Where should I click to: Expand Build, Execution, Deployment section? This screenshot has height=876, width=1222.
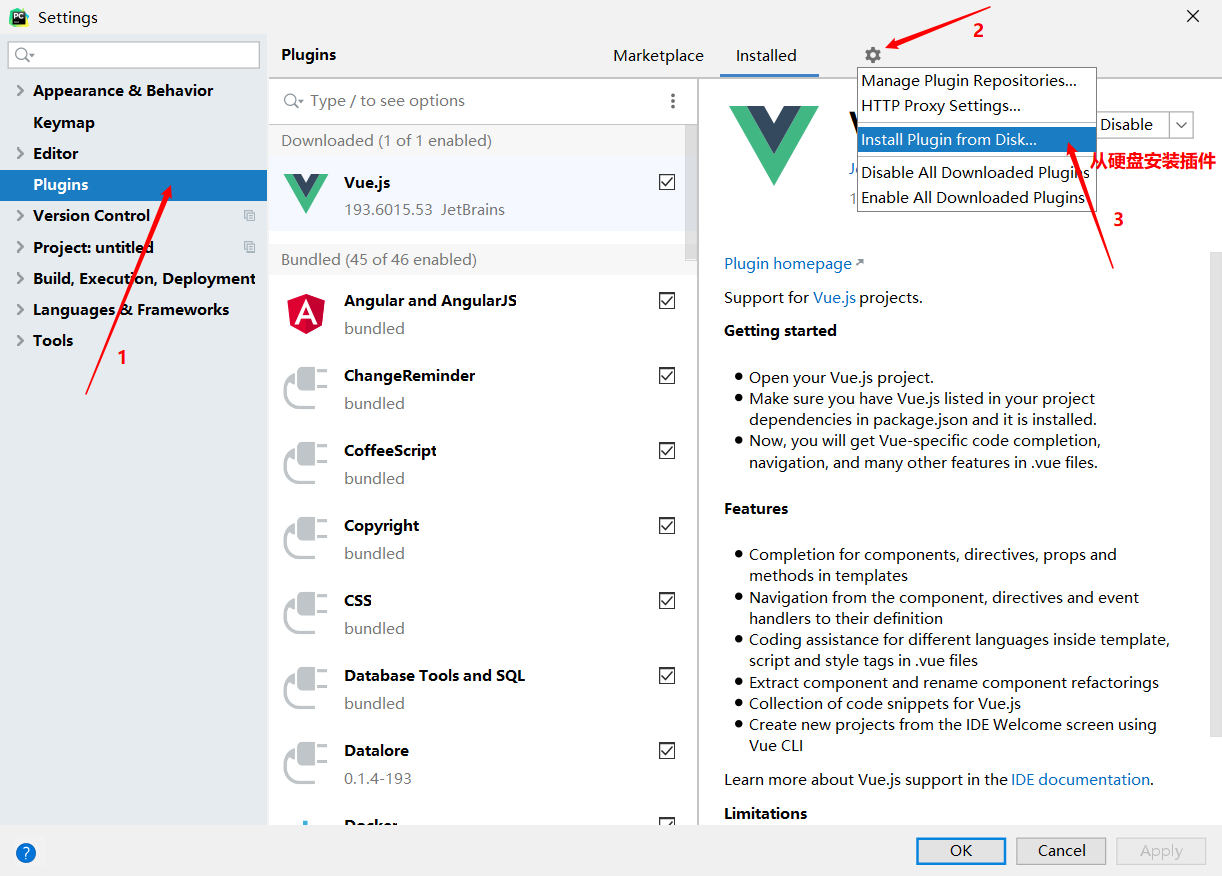click(20, 279)
